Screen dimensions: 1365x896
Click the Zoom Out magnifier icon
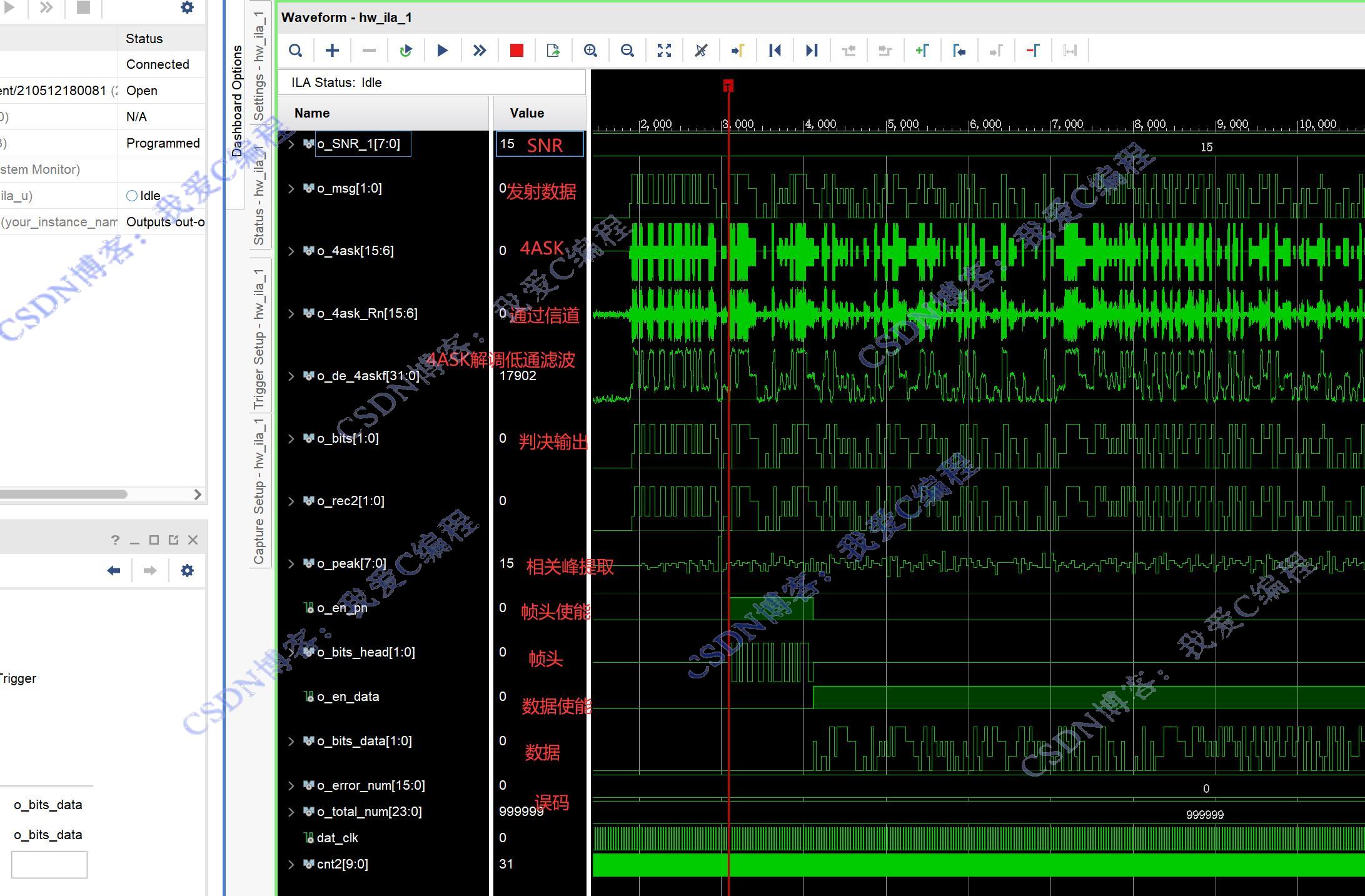click(x=627, y=51)
